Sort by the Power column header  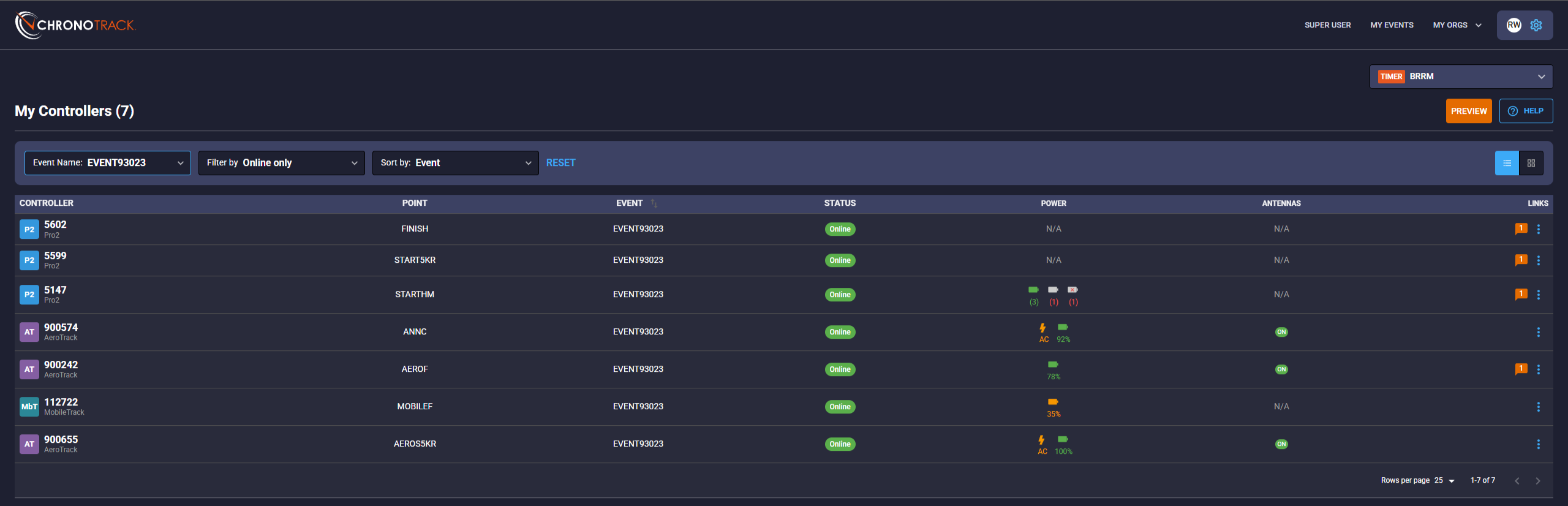coord(1053,203)
